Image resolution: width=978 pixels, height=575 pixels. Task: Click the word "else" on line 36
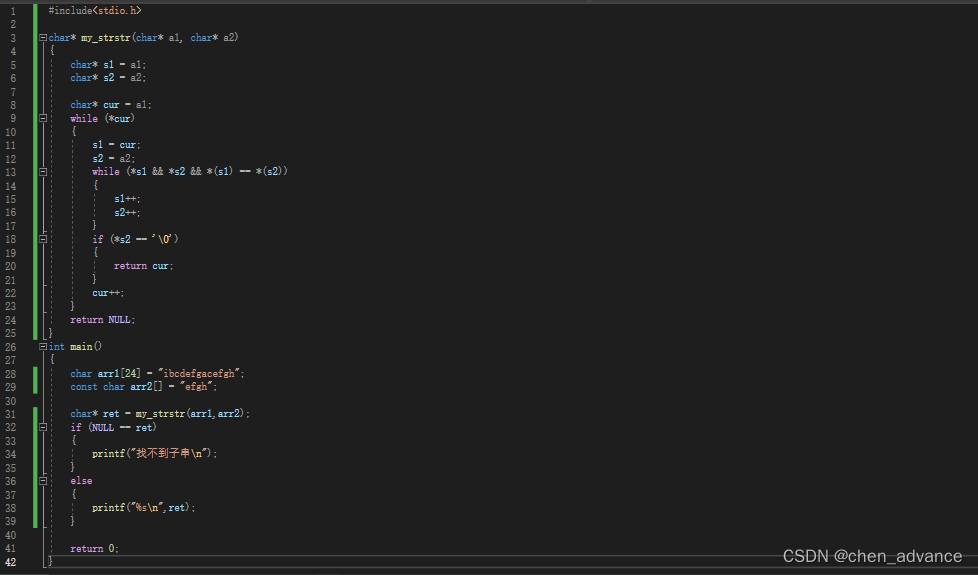click(81, 481)
